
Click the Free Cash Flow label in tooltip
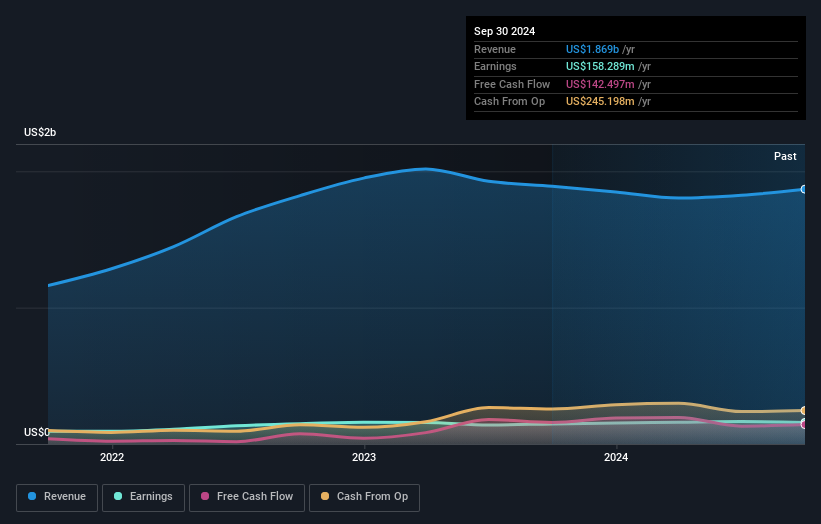[512, 84]
